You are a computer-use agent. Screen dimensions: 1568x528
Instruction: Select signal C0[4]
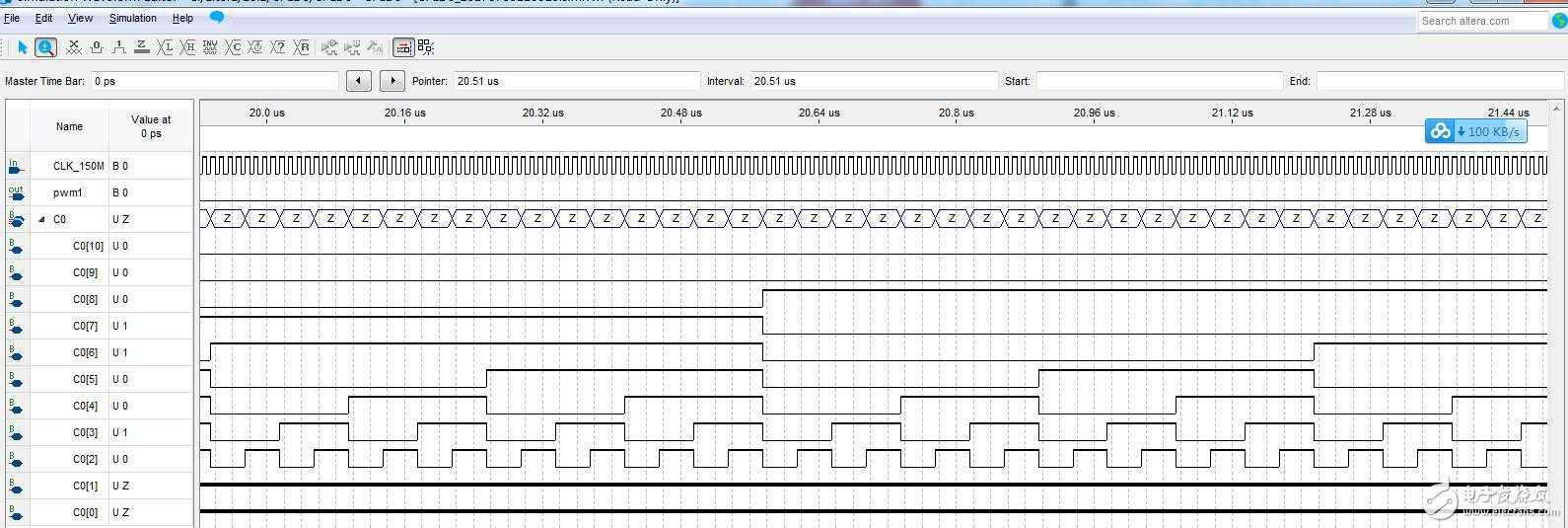[x=86, y=406]
